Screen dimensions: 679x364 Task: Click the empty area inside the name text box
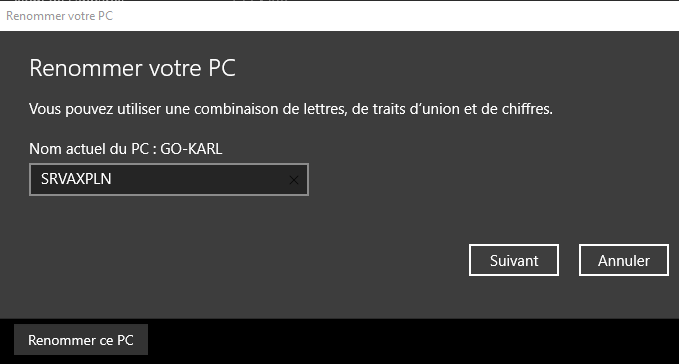point(199,180)
